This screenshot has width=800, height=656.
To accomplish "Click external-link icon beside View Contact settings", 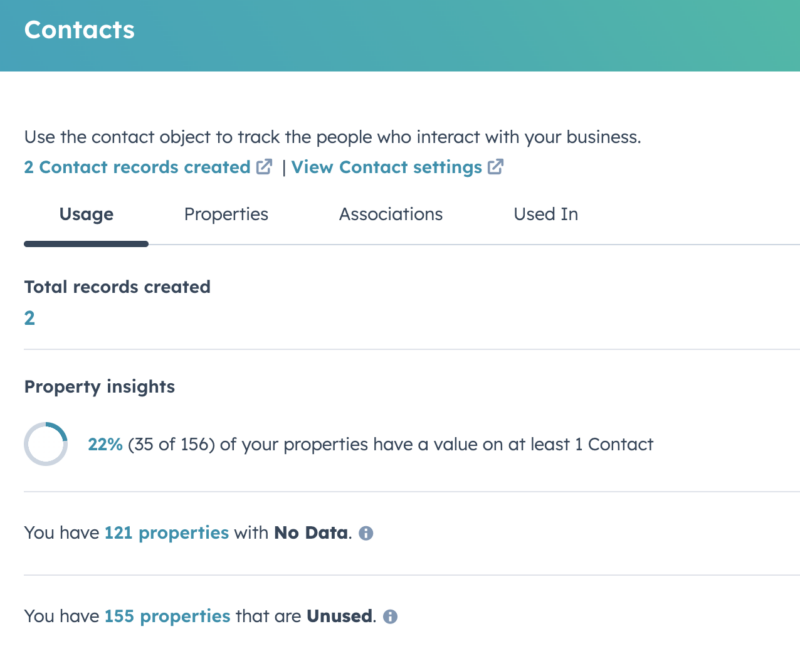I will [x=496, y=168].
